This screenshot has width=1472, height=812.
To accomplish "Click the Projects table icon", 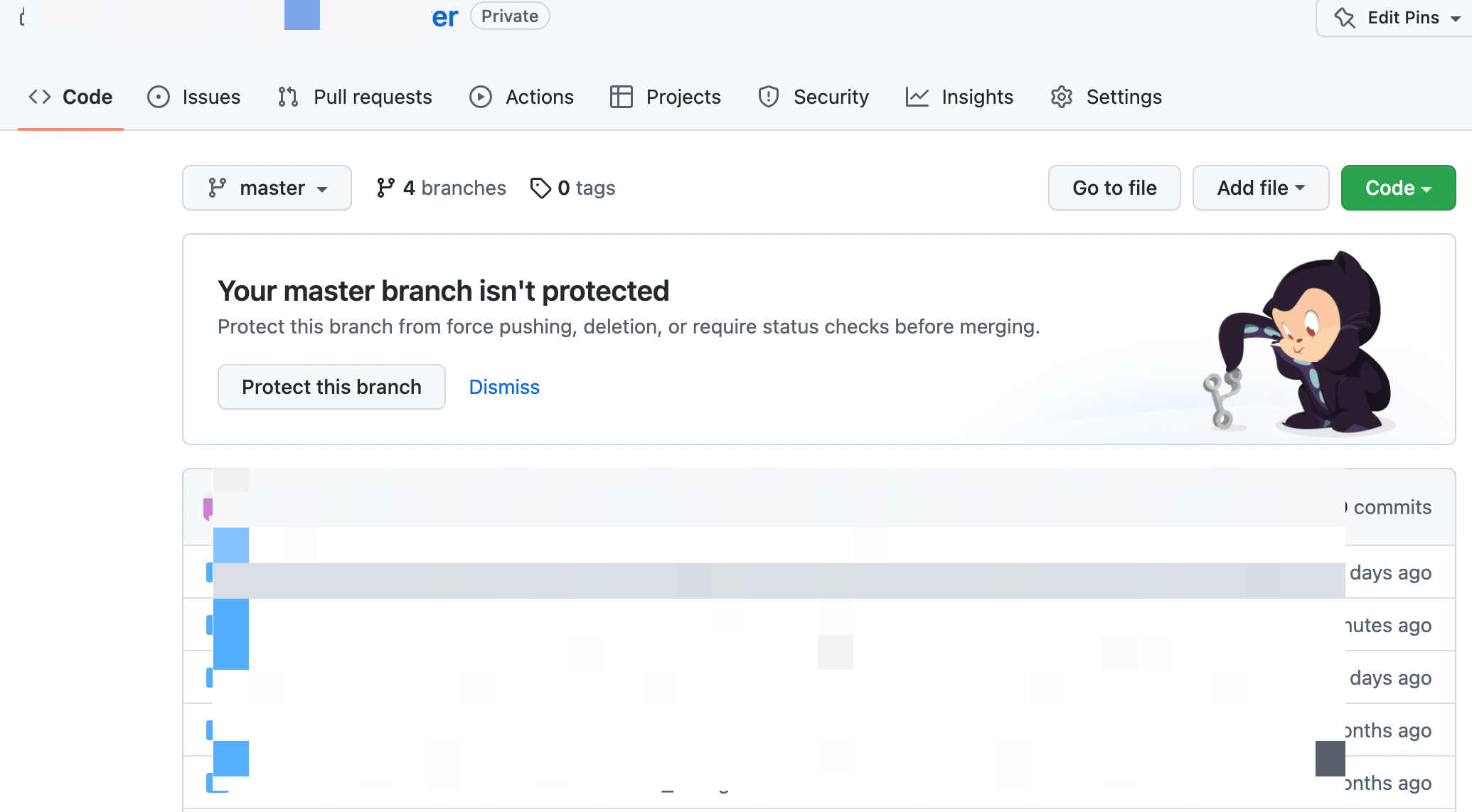I will pos(621,97).
